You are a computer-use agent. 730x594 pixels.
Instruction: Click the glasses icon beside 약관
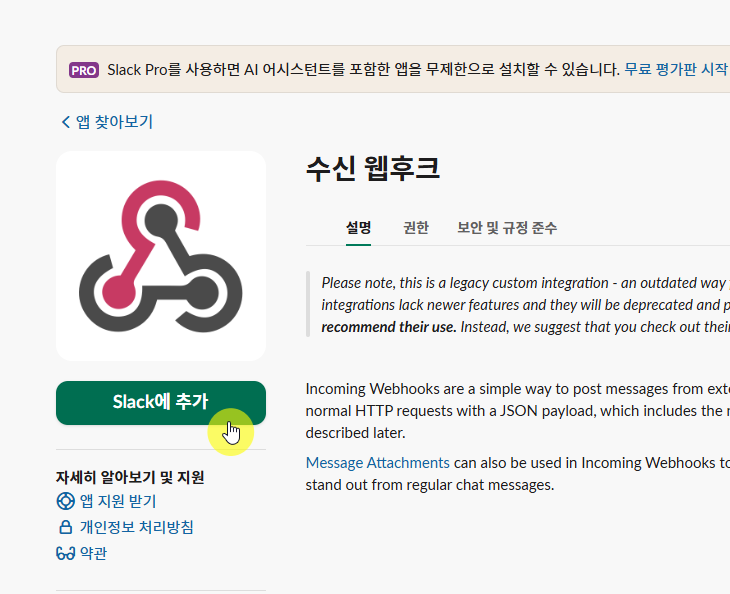[x=66, y=554]
